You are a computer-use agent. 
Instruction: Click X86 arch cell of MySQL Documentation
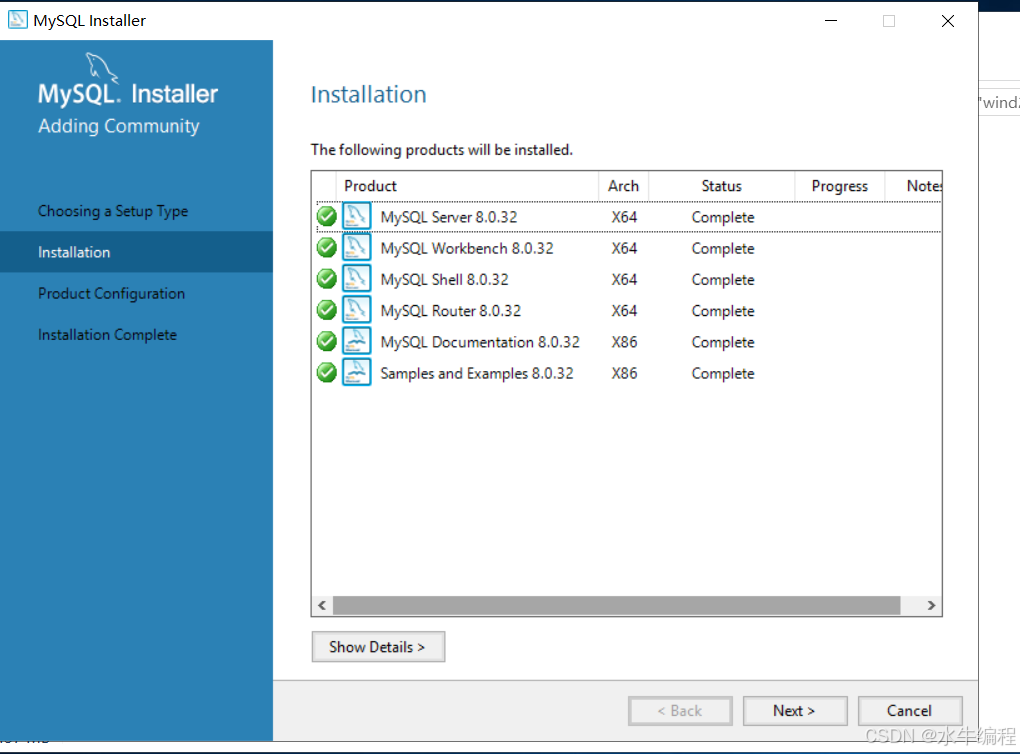coord(624,342)
